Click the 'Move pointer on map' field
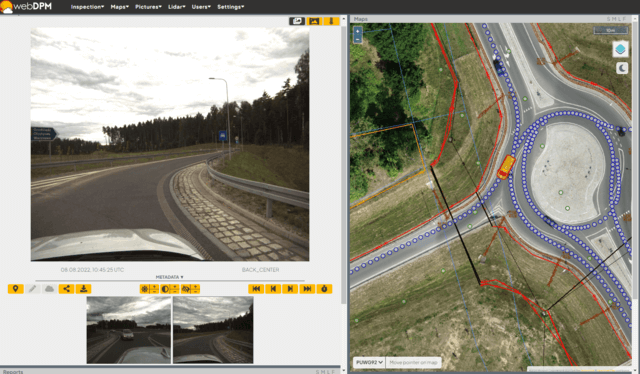 click(413, 362)
